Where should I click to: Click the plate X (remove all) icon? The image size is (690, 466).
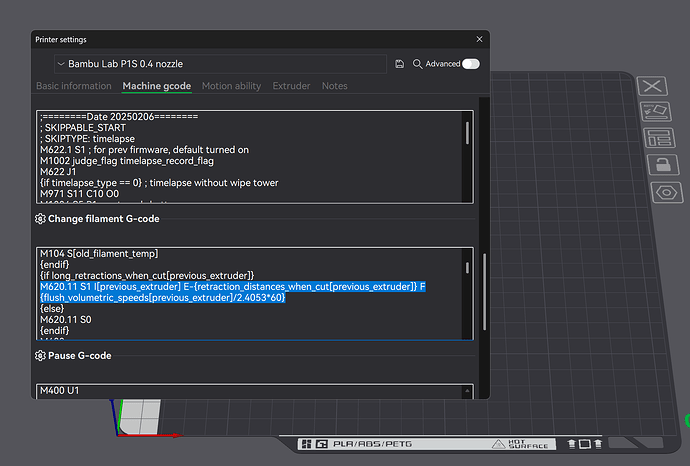(x=652, y=86)
